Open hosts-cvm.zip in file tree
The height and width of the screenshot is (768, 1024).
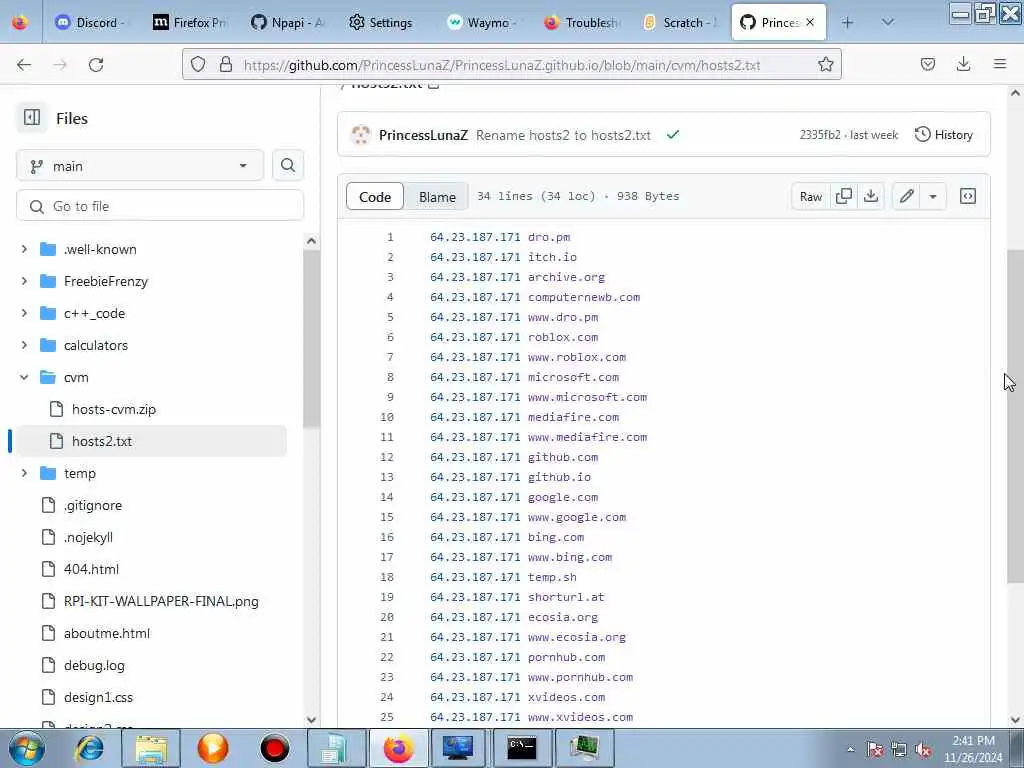coord(114,409)
